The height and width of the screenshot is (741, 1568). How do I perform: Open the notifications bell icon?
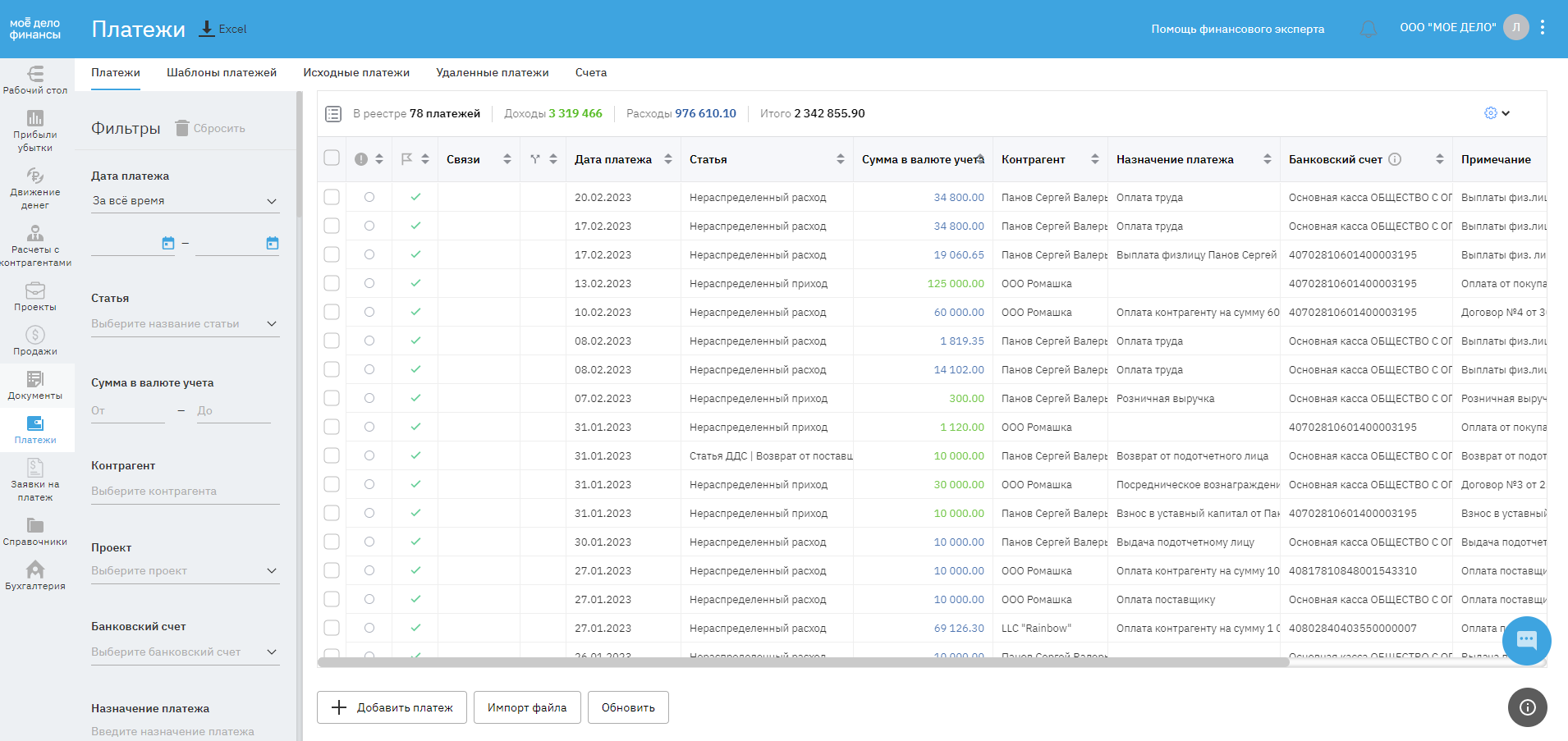point(1368,29)
